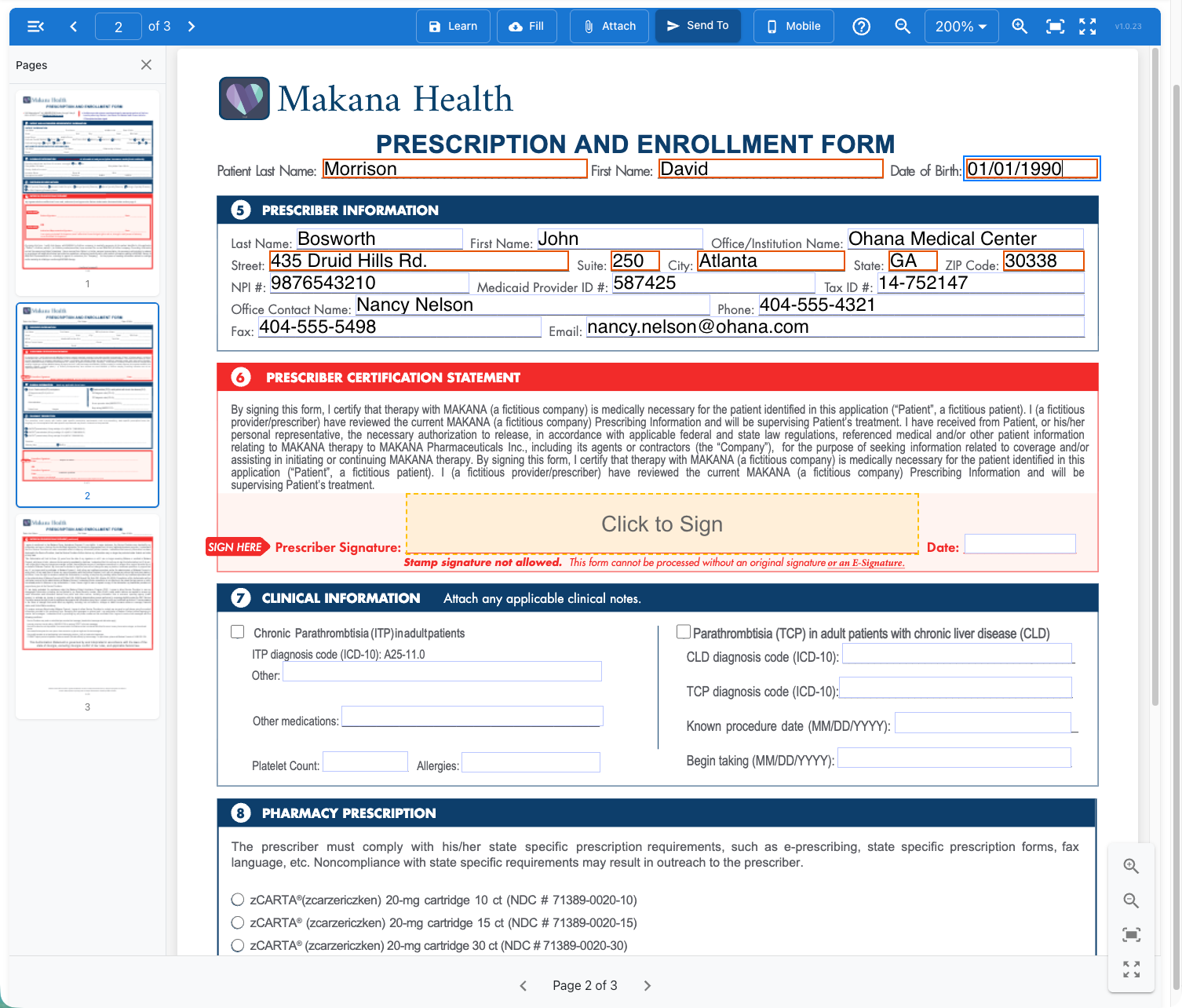This screenshot has height=1008, width=1182.
Task: Check Parathrombtisia (TCP) with CLD checkbox
Action: (x=684, y=632)
